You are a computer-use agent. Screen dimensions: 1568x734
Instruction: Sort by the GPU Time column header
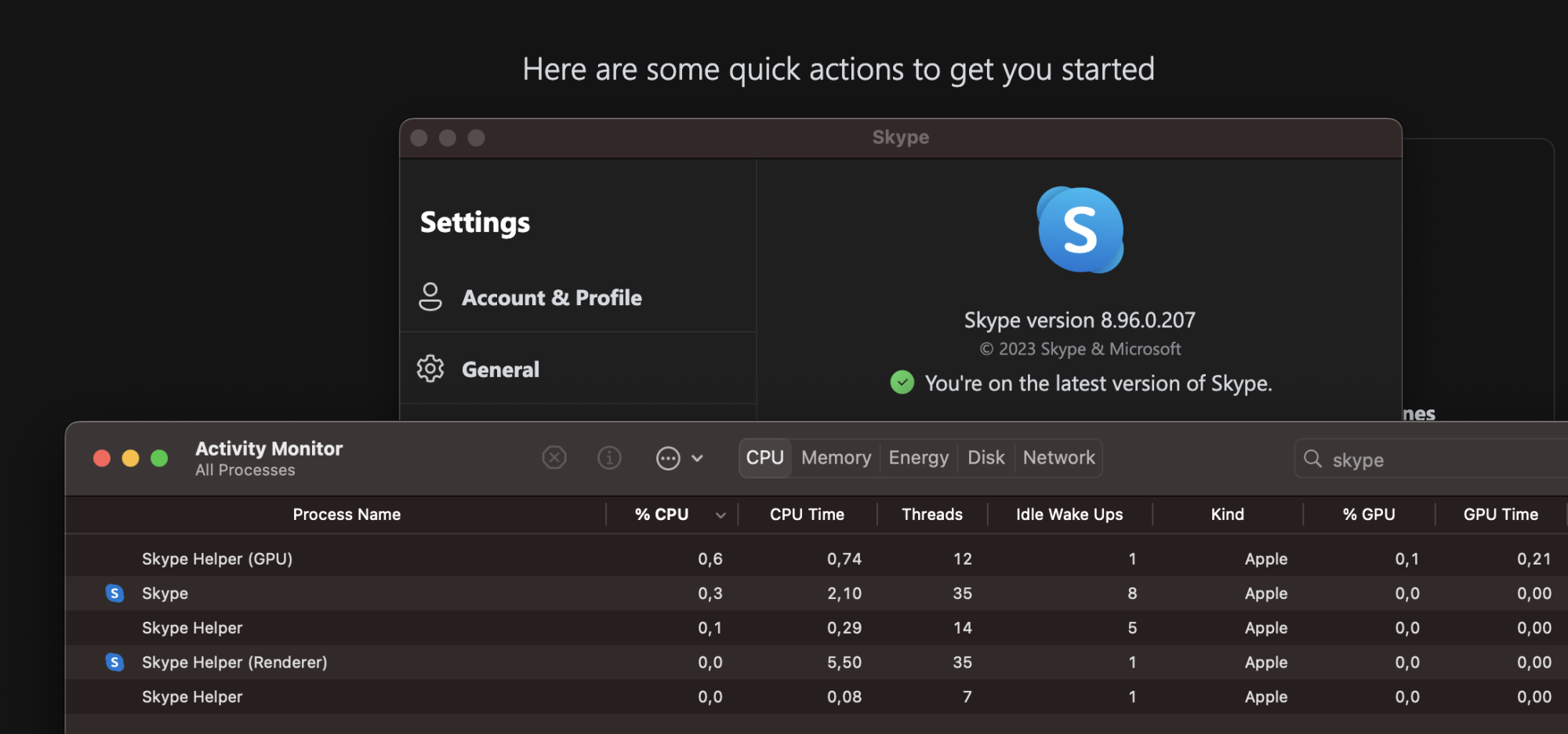click(x=1501, y=514)
